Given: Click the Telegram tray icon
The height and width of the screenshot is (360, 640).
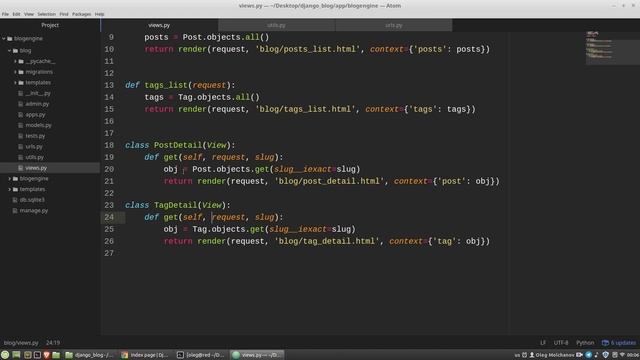Looking at the screenshot, I should coord(589,355).
